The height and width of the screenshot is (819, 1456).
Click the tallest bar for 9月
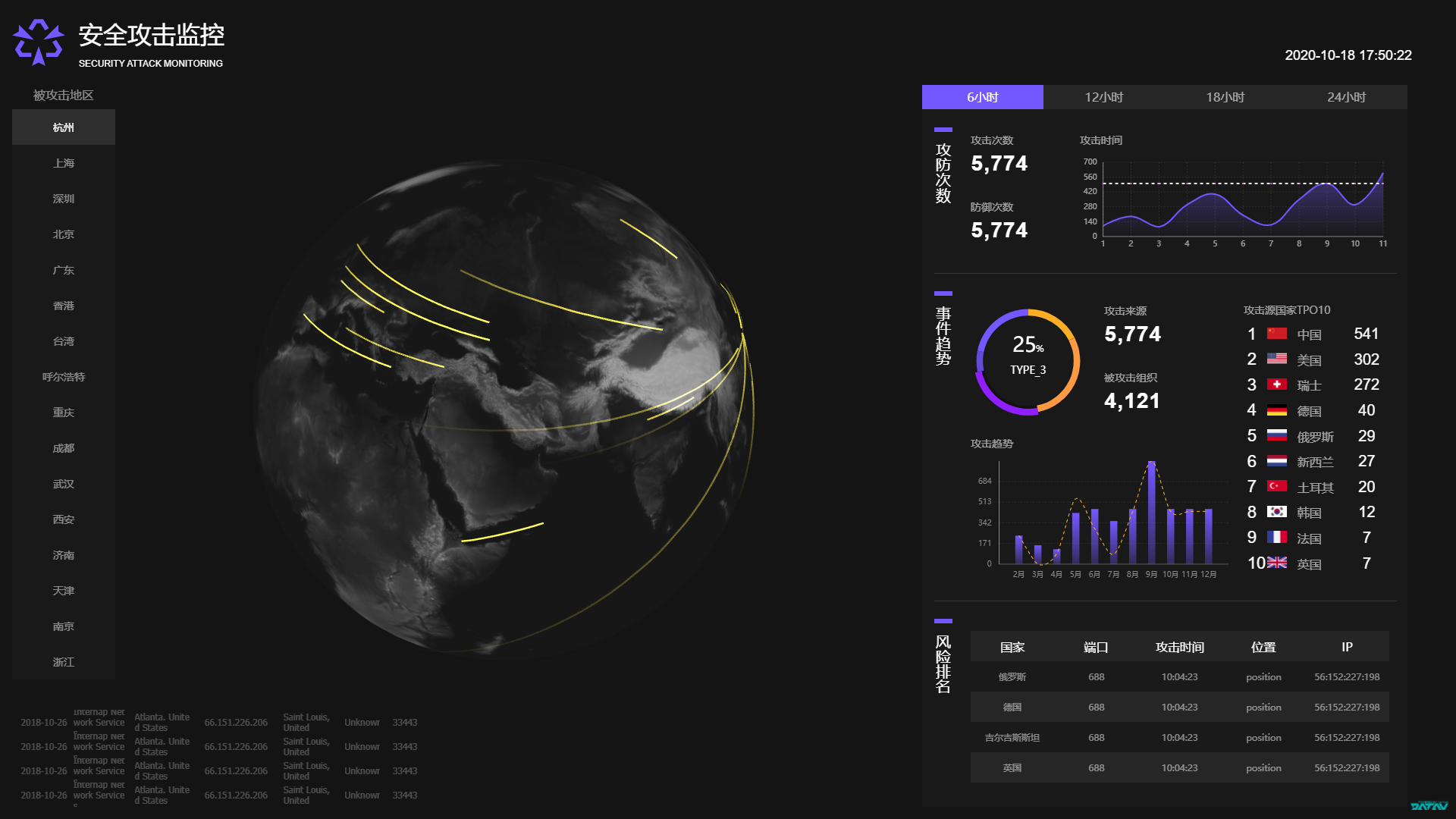click(x=1151, y=512)
